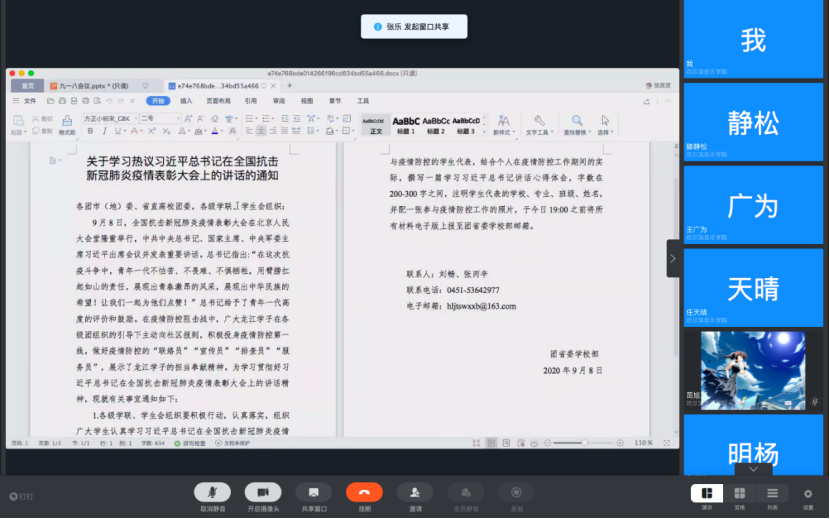Click the Format Painter tool
This screenshot has width=830, height=519.
[x=66, y=124]
